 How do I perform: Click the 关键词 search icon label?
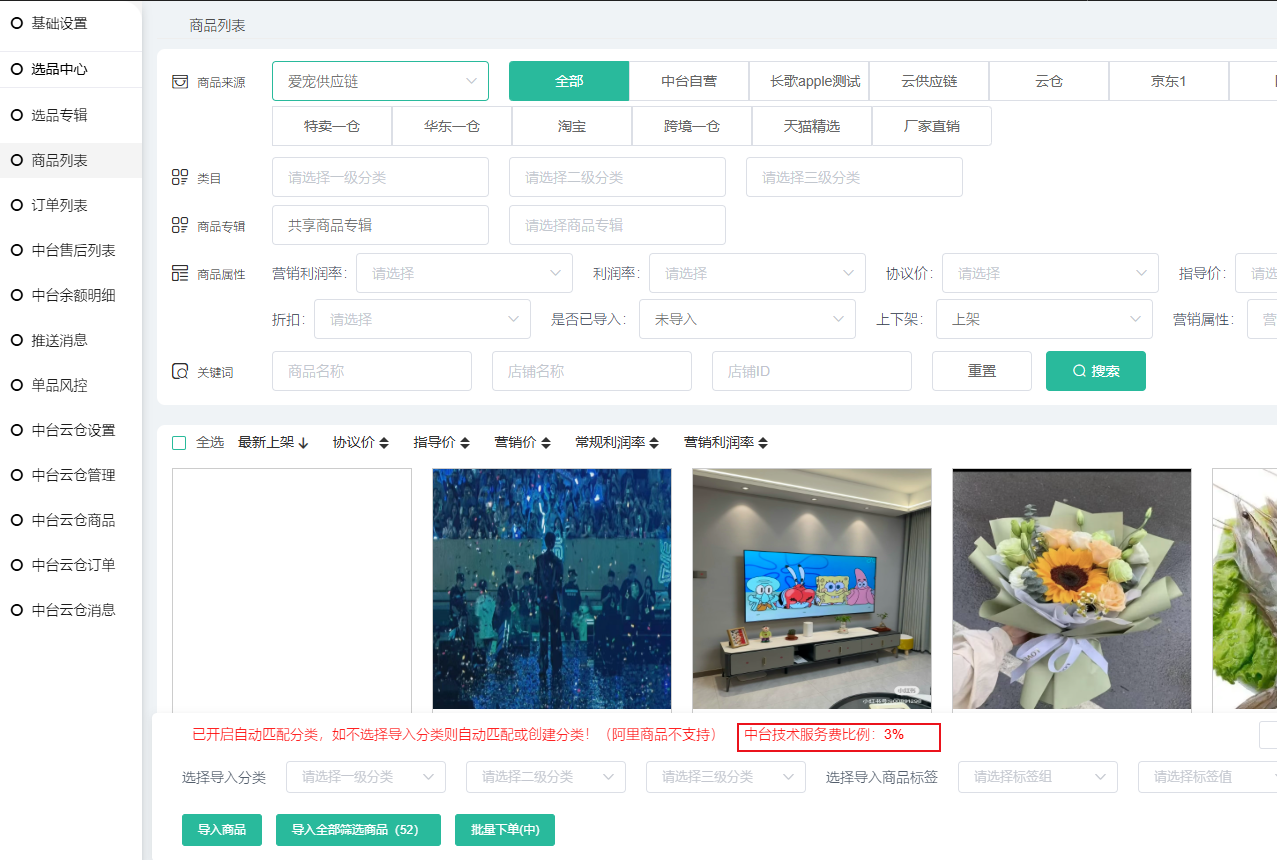tap(180, 371)
